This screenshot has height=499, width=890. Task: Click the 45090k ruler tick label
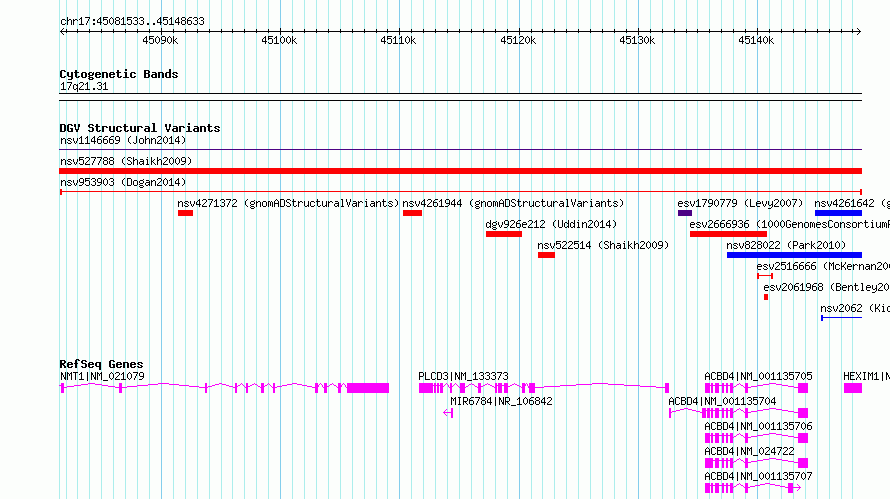pyautogui.click(x=160, y=40)
